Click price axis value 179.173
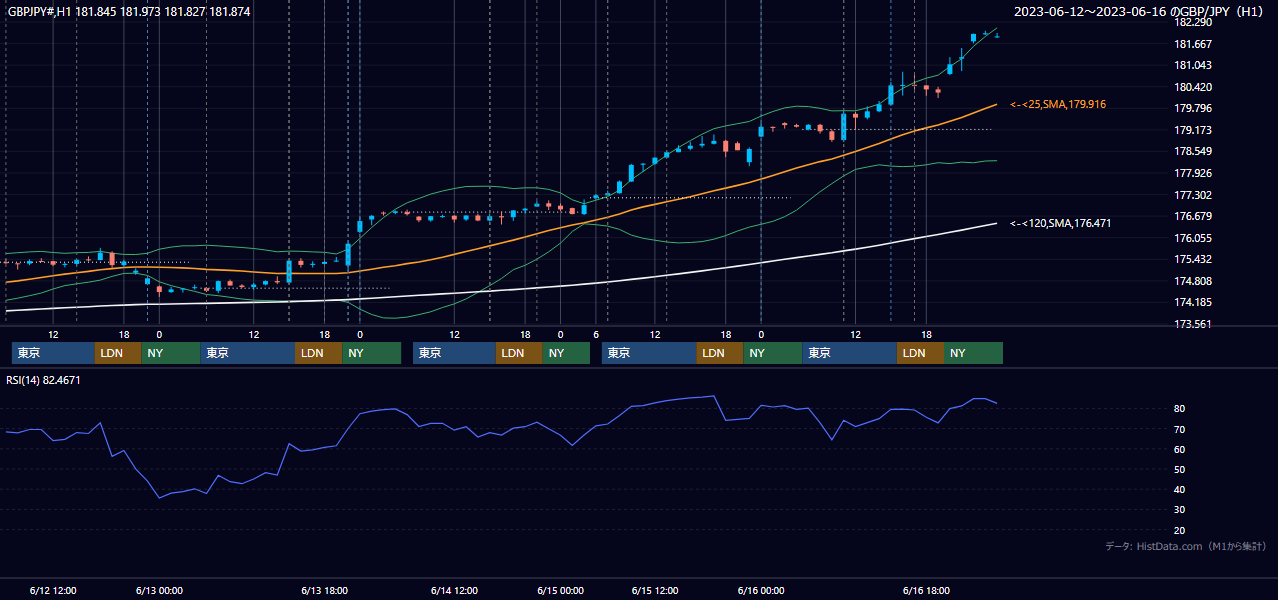 tap(1192, 131)
